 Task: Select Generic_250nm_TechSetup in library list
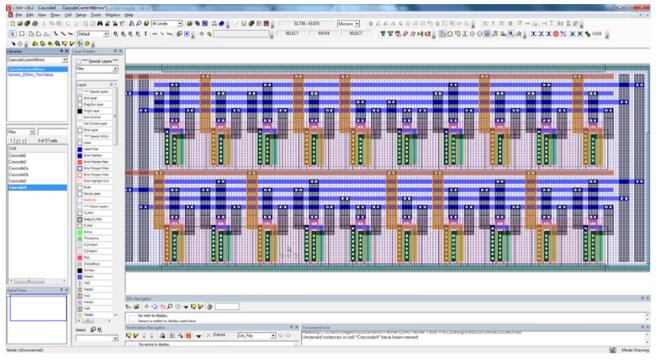click(31, 74)
